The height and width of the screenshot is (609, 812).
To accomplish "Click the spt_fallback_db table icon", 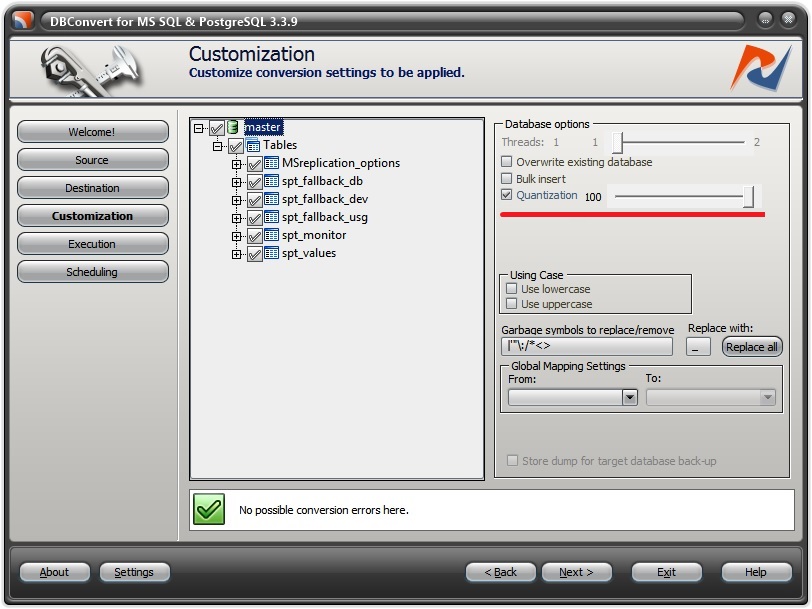I will tap(271, 181).
